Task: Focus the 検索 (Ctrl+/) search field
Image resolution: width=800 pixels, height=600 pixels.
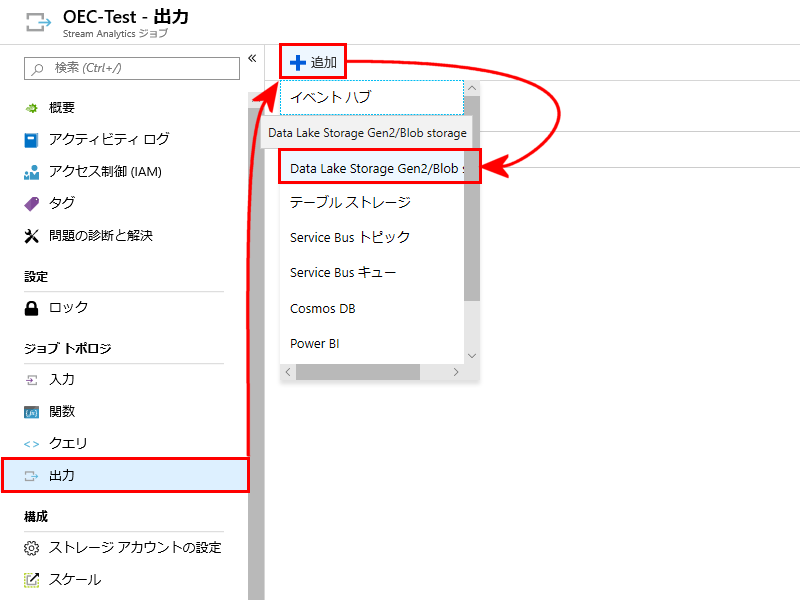Action: pos(132,68)
